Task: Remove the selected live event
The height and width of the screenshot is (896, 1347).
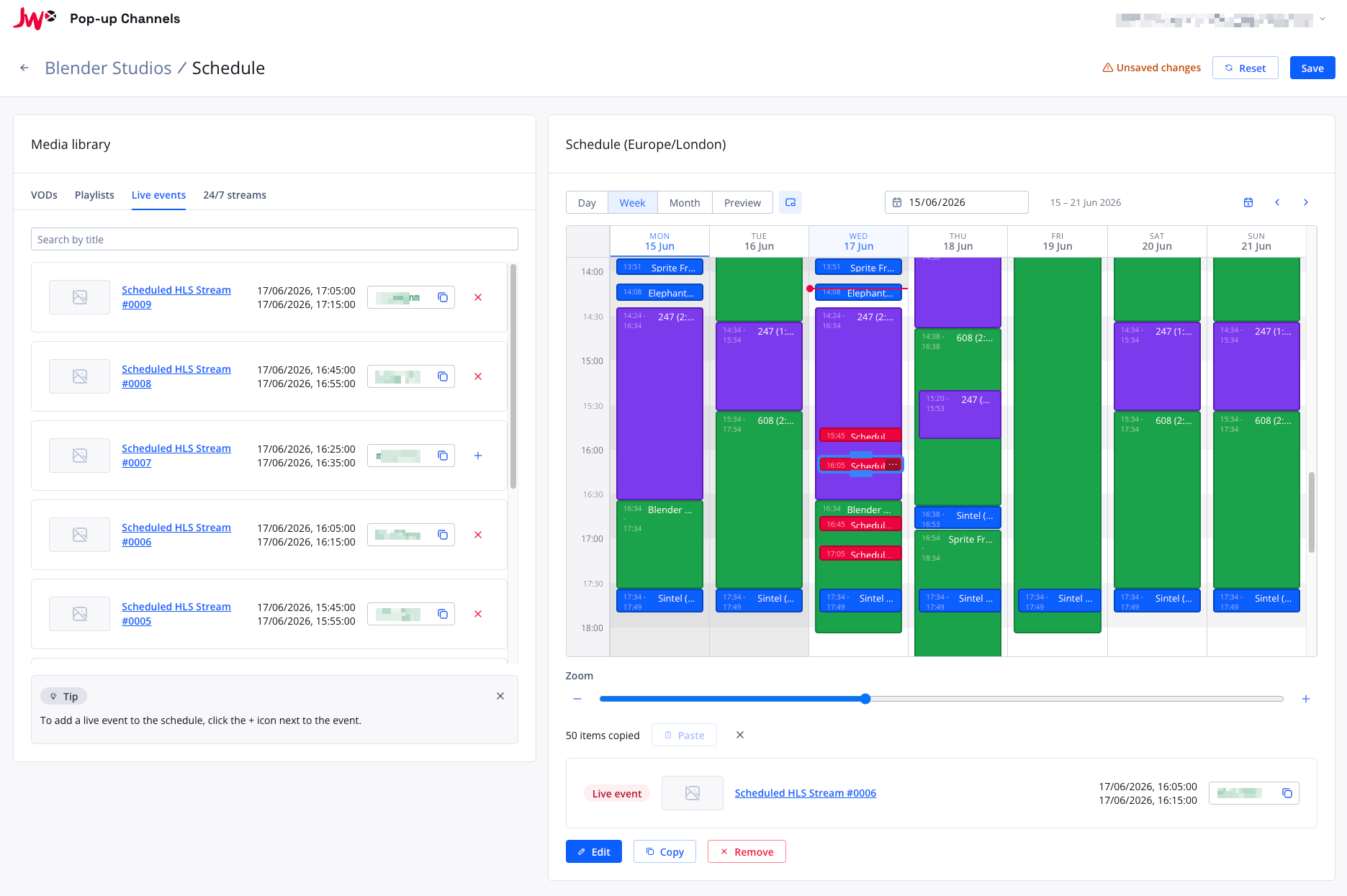Action: (747, 851)
